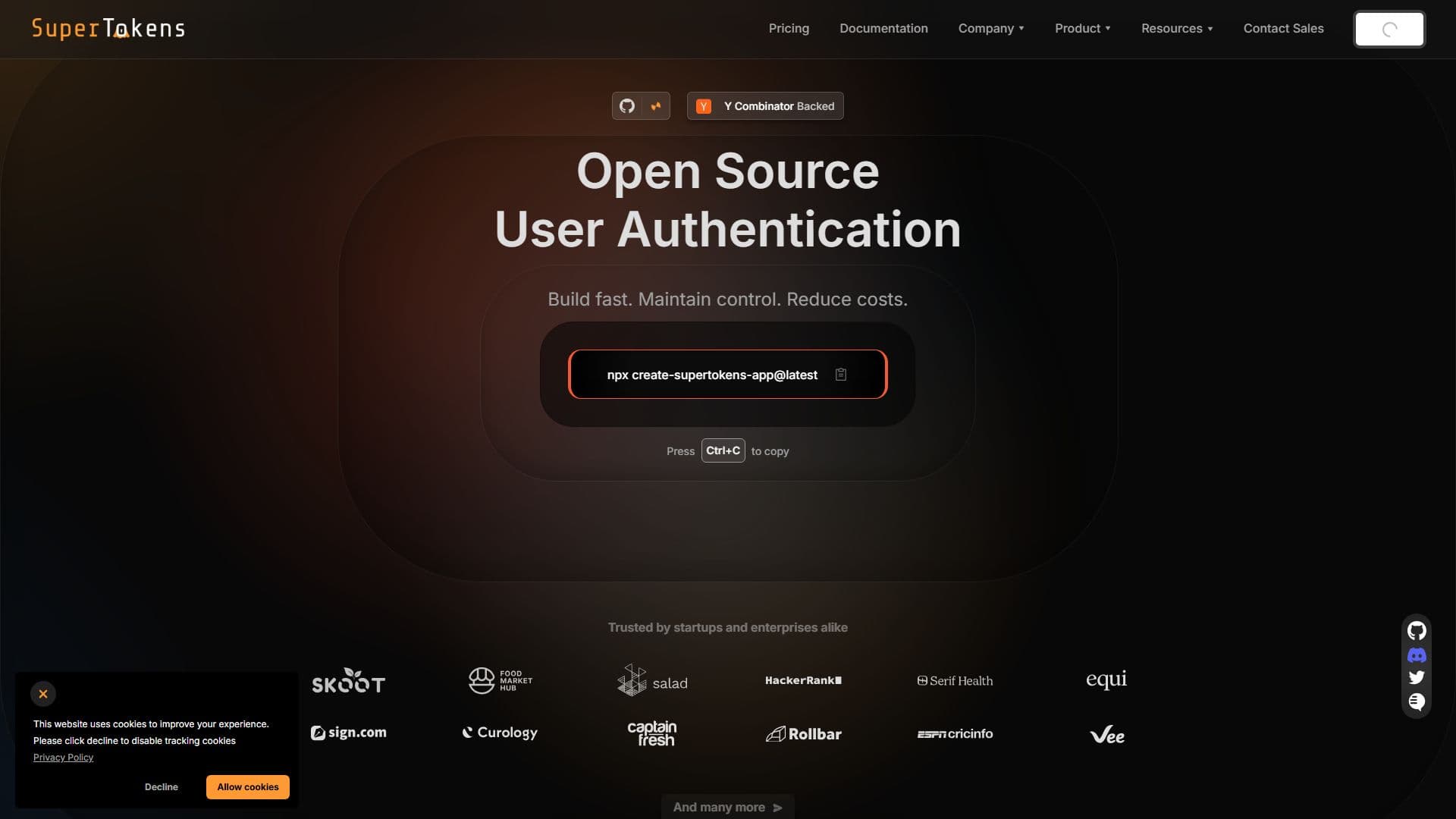
Task: Go to Contact Sales
Action: [1283, 29]
